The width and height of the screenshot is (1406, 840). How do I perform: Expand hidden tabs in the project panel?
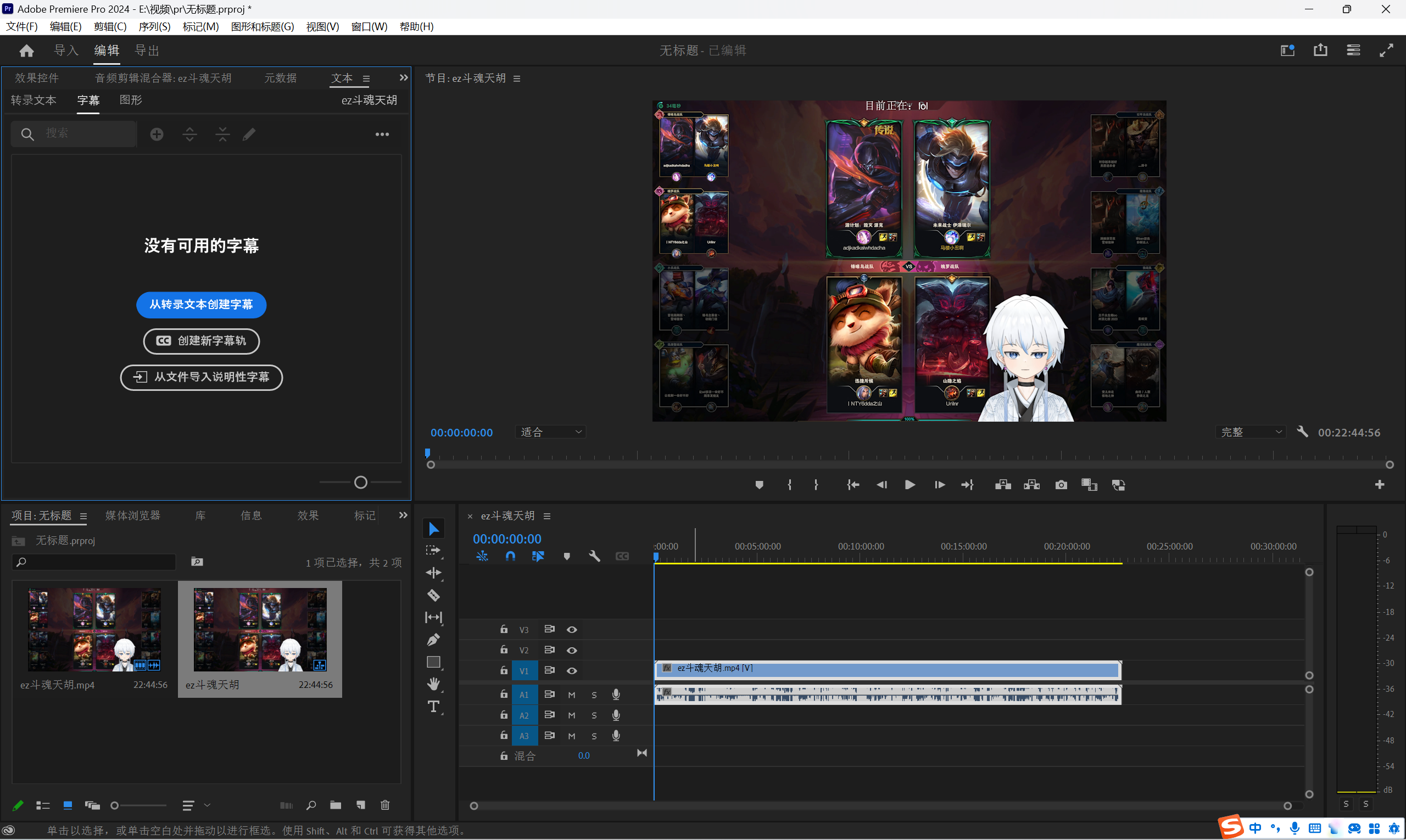403,515
